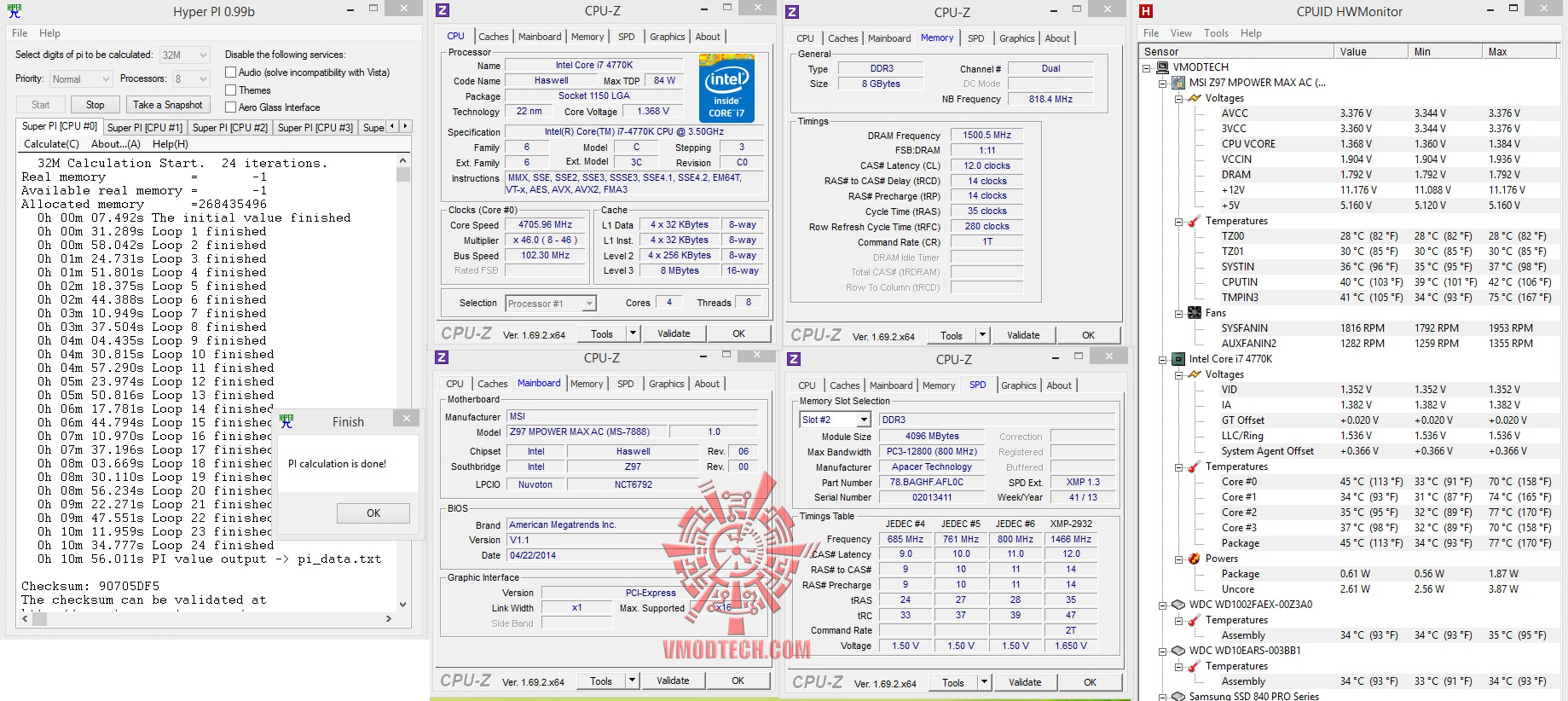The image size is (1568, 701).
Task: Click the VMODTECH computer icon
Action: pyautogui.click(x=1162, y=67)
